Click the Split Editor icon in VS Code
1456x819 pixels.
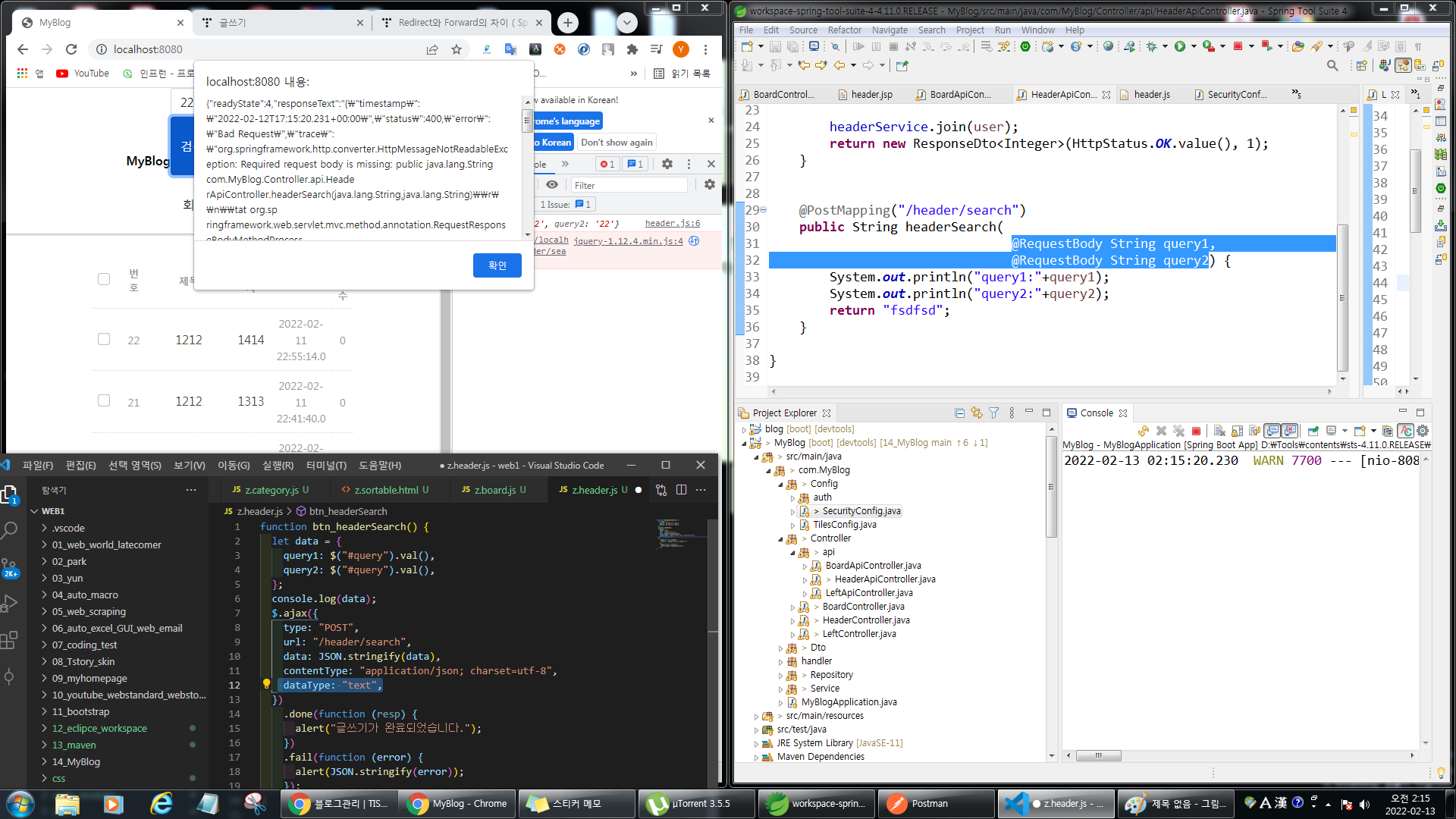[x=681, y=490]
